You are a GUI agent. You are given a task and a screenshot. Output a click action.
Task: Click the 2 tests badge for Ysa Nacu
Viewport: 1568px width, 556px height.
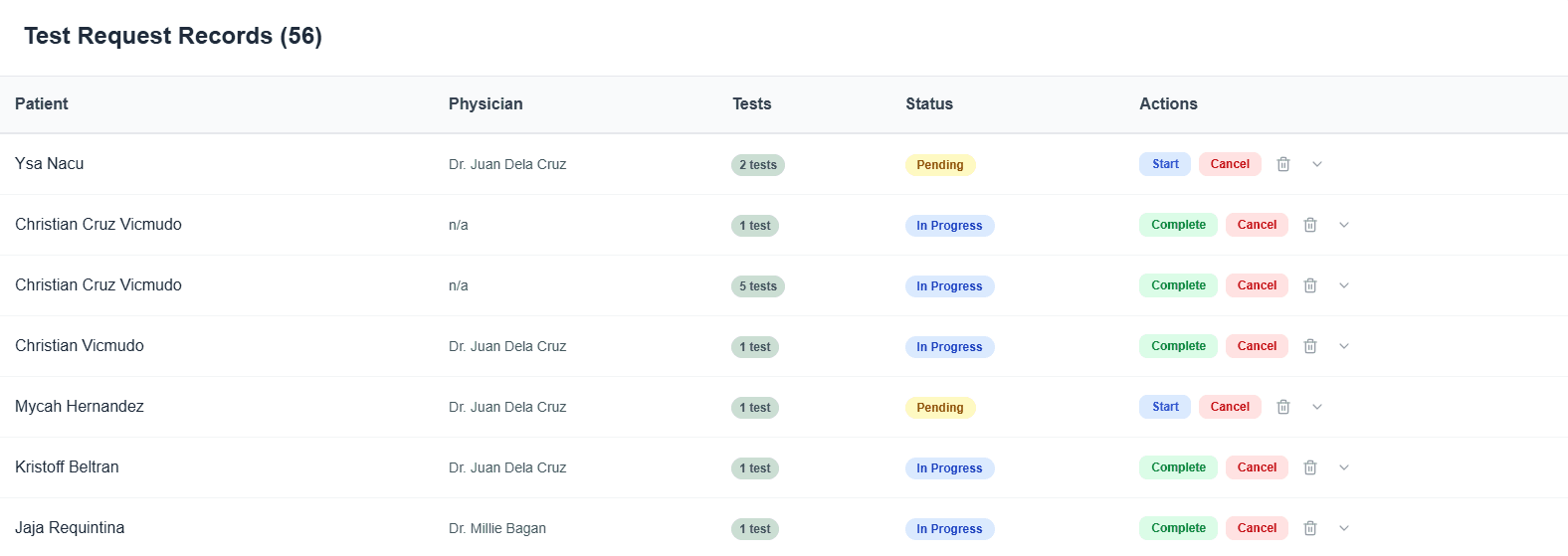[758, 165]
